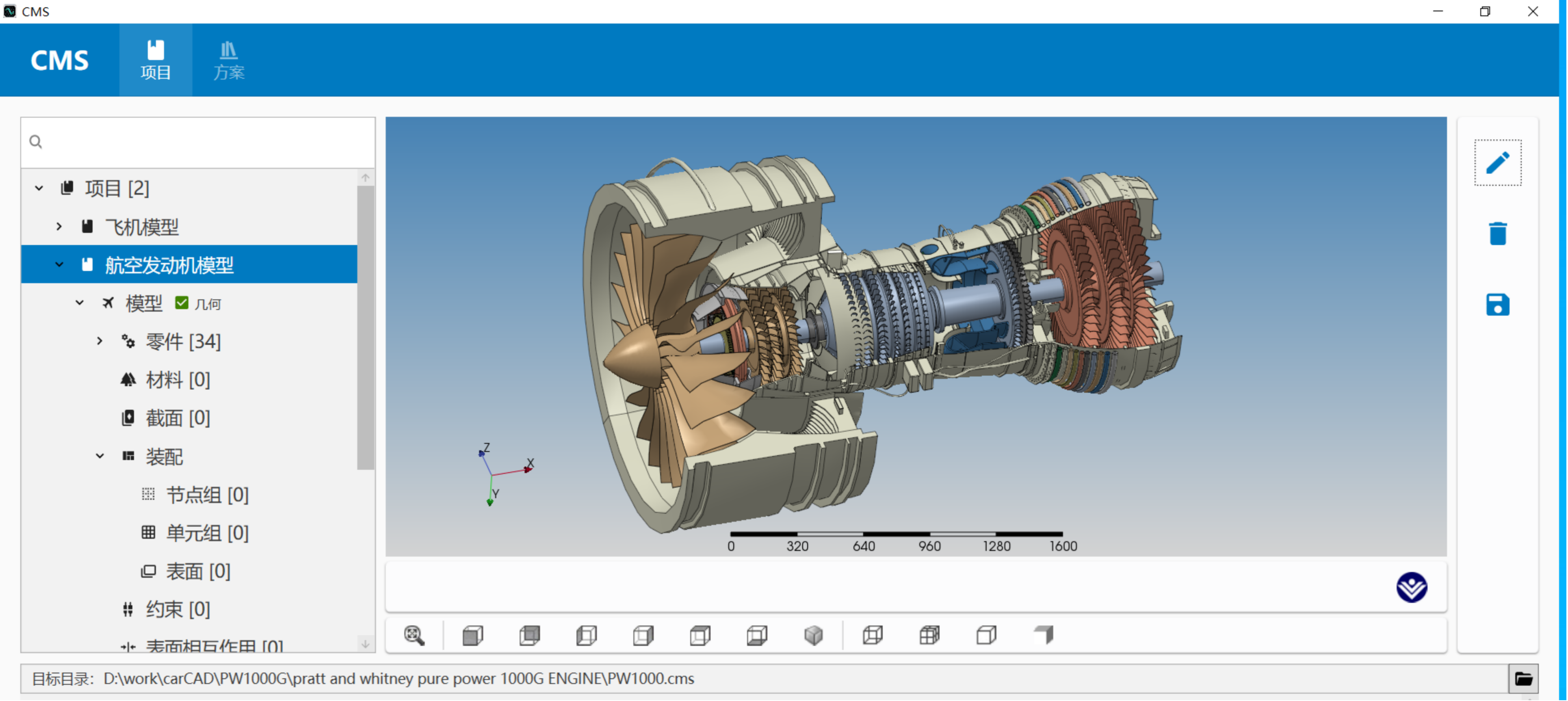Toggle the 几何 geometry checkbox
Screen dimensions: 1568x701
[182, 303]
